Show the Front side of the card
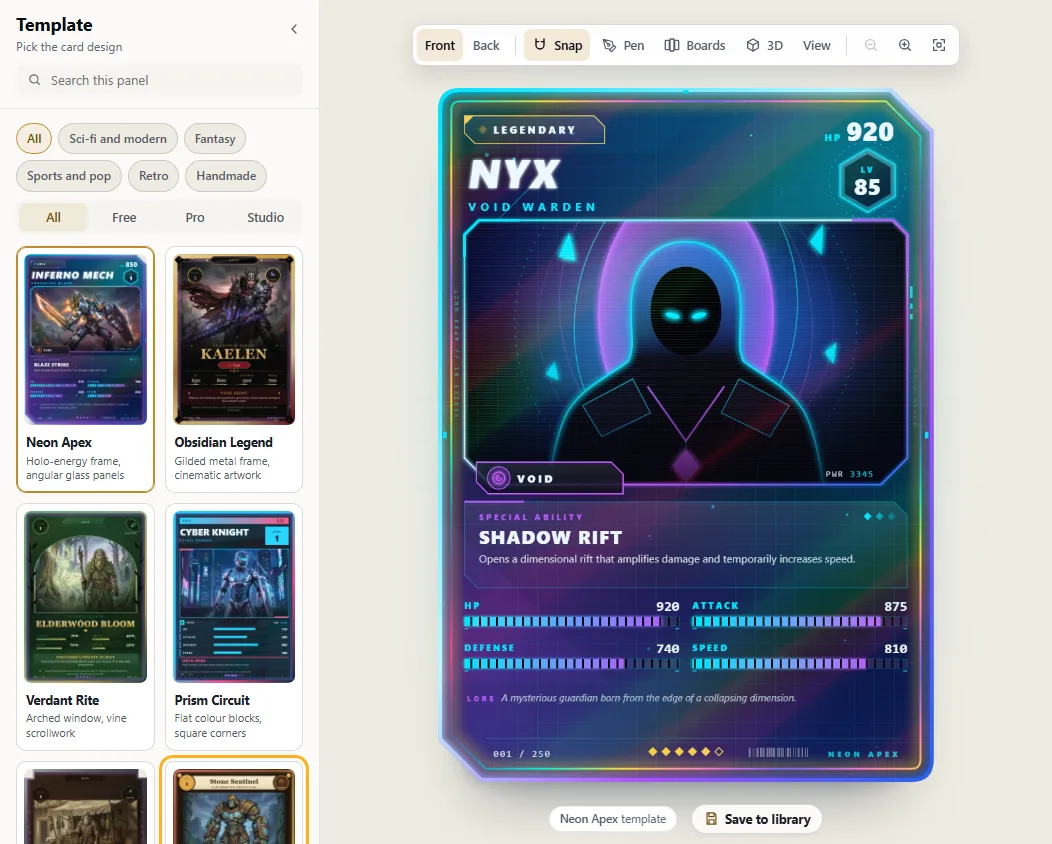The image size is (1052, 844). (439, 45)
